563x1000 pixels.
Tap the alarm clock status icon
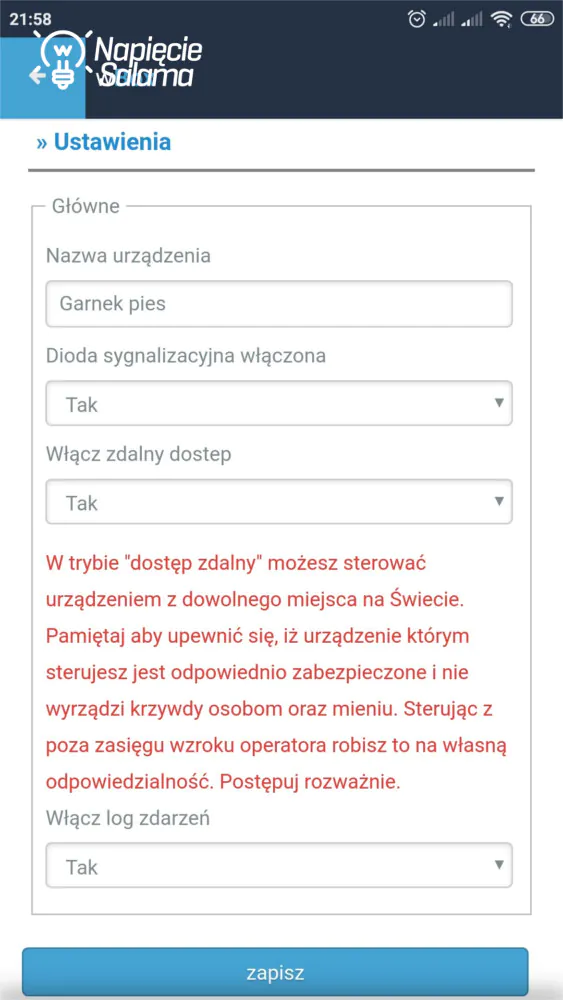417,20
